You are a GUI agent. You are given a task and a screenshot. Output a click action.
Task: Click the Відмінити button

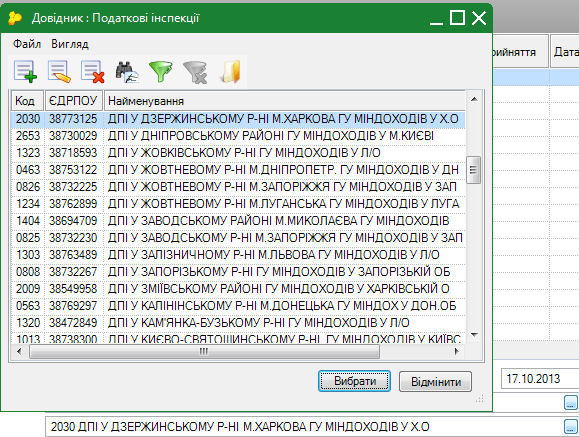point(435,382)
